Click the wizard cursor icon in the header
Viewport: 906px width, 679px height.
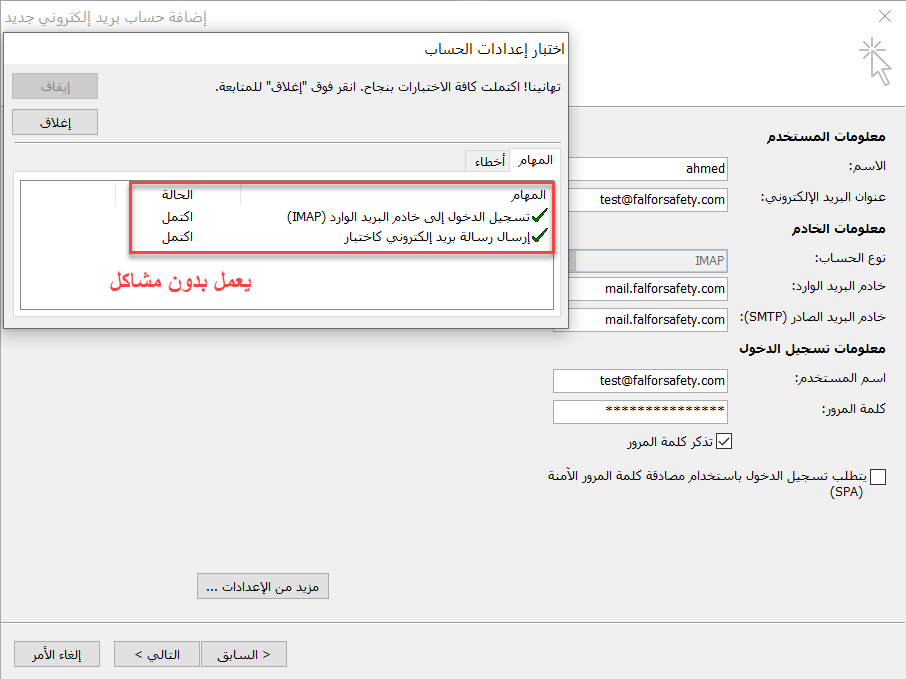pyautogui.click(x=876, y=61)
